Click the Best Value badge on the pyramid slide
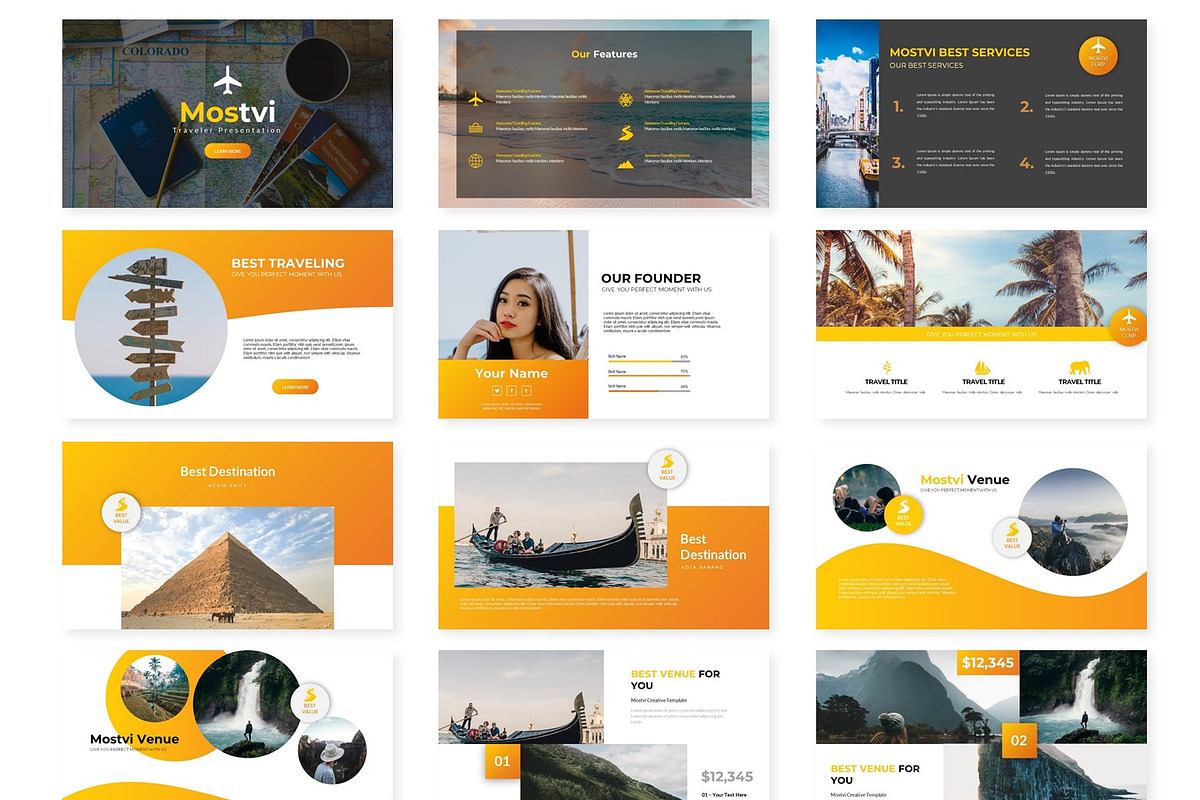Image resolution: width=1200 pixels, height=800 pixels. [x=121, y=511]
